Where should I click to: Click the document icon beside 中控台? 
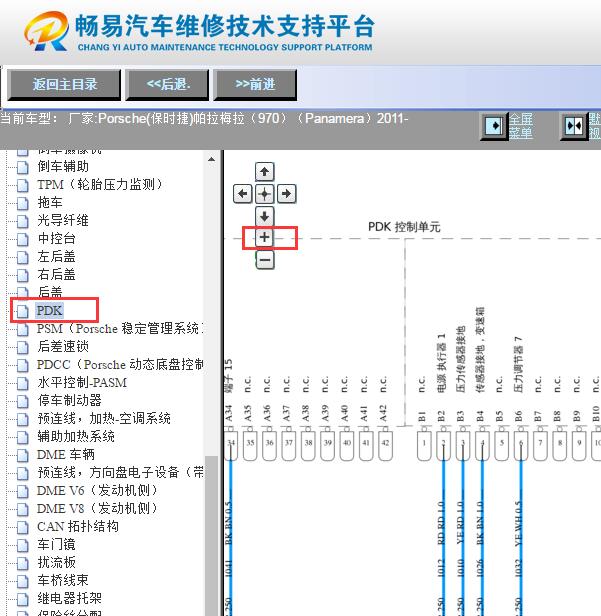click(23, 239)
